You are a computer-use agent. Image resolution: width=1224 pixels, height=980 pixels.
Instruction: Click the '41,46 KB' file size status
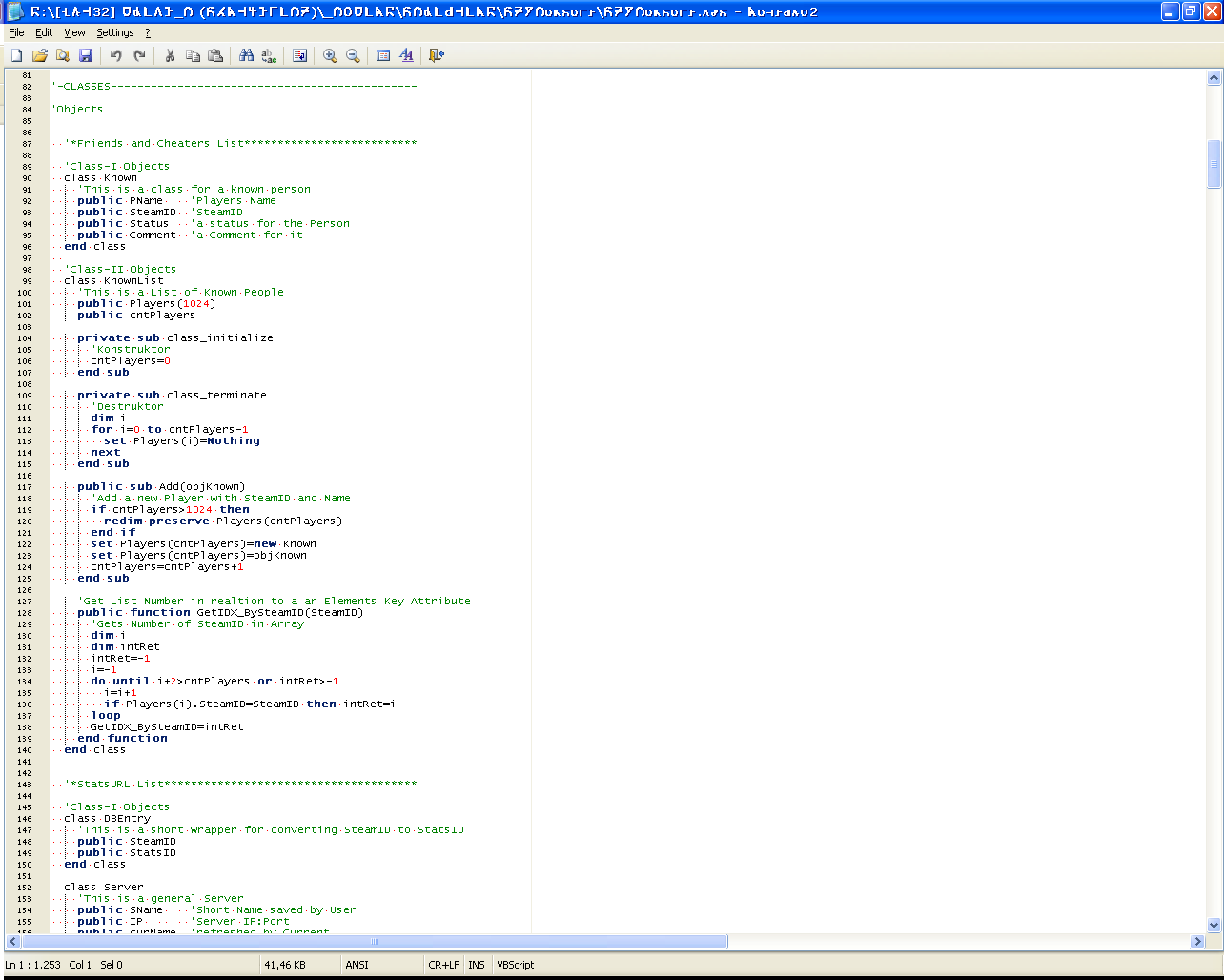(x=285, y=965)
